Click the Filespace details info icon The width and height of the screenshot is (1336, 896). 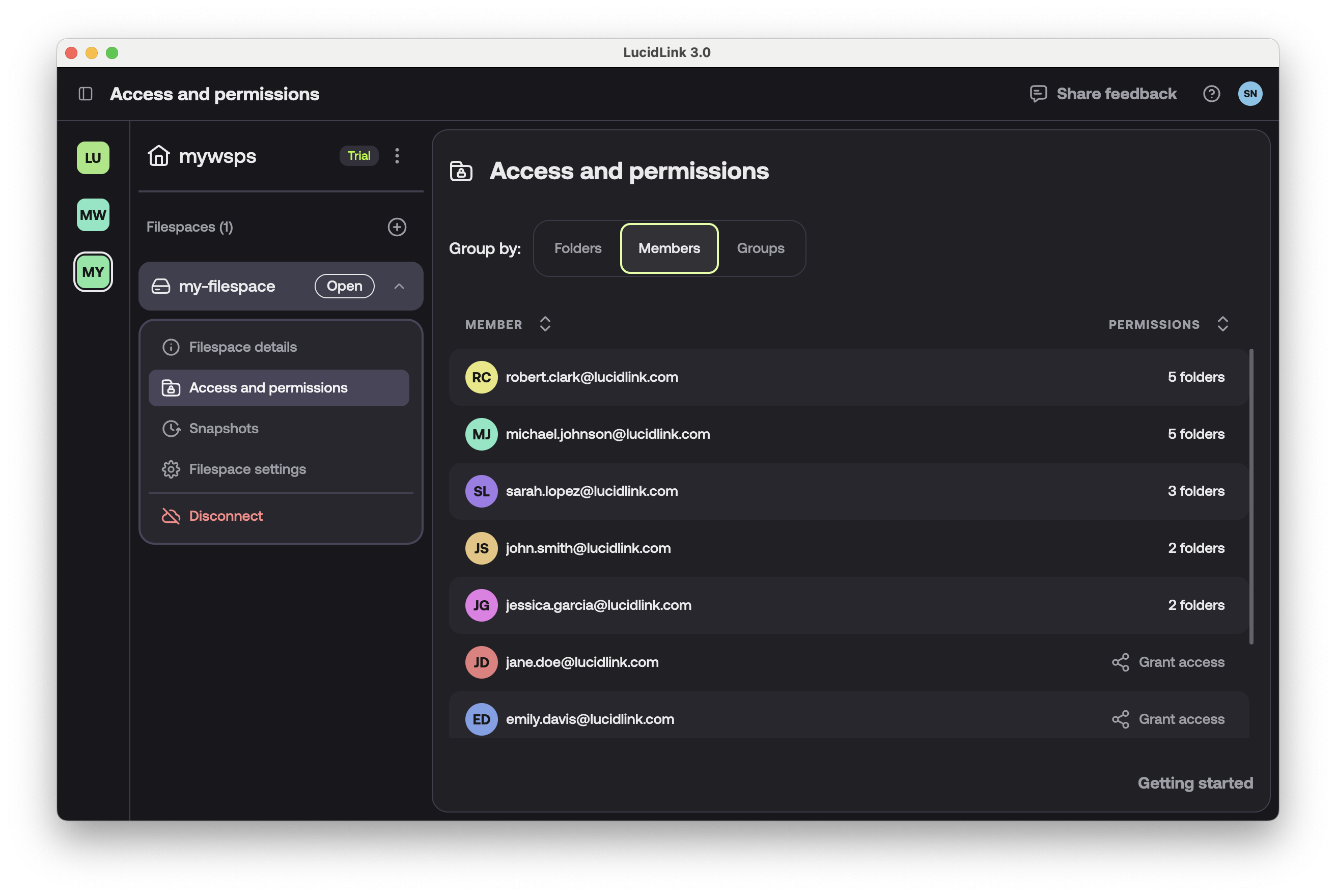[x=171, y=347]
